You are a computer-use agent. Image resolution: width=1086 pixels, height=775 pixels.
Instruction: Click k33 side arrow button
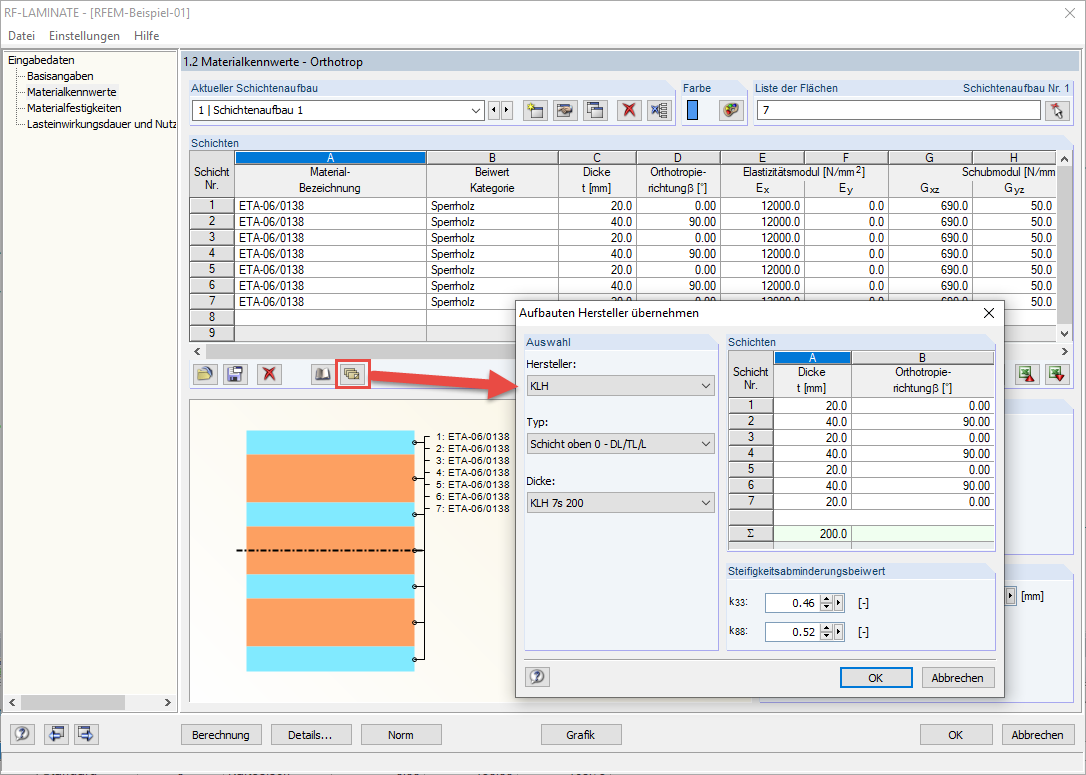pyautogui.click(x=839, y=603)
